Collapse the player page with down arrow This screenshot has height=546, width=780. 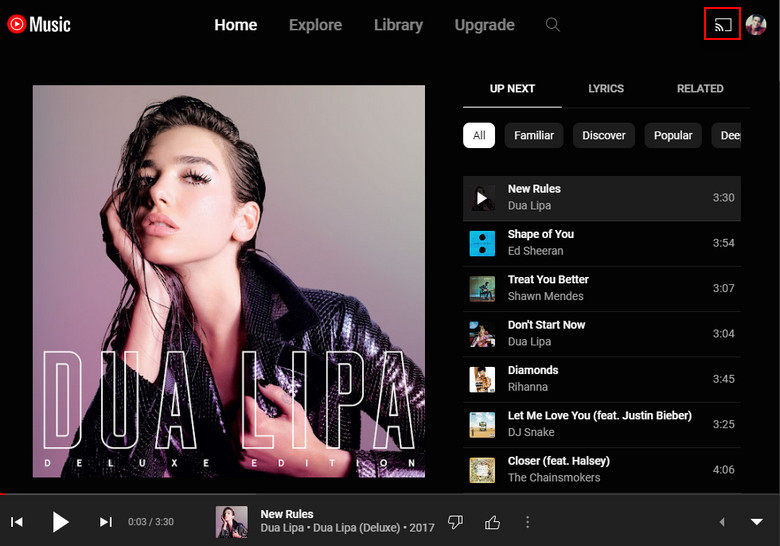tap(756, 522)
